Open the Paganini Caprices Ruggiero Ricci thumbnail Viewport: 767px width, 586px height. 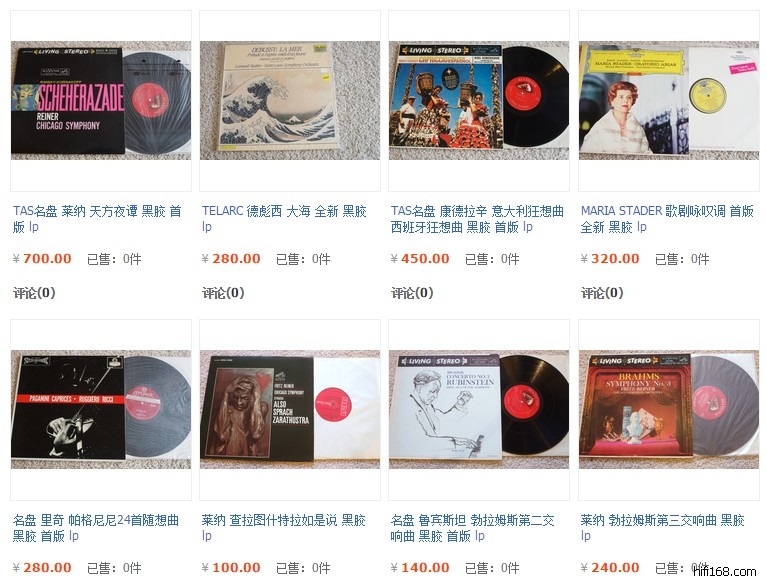101,409
